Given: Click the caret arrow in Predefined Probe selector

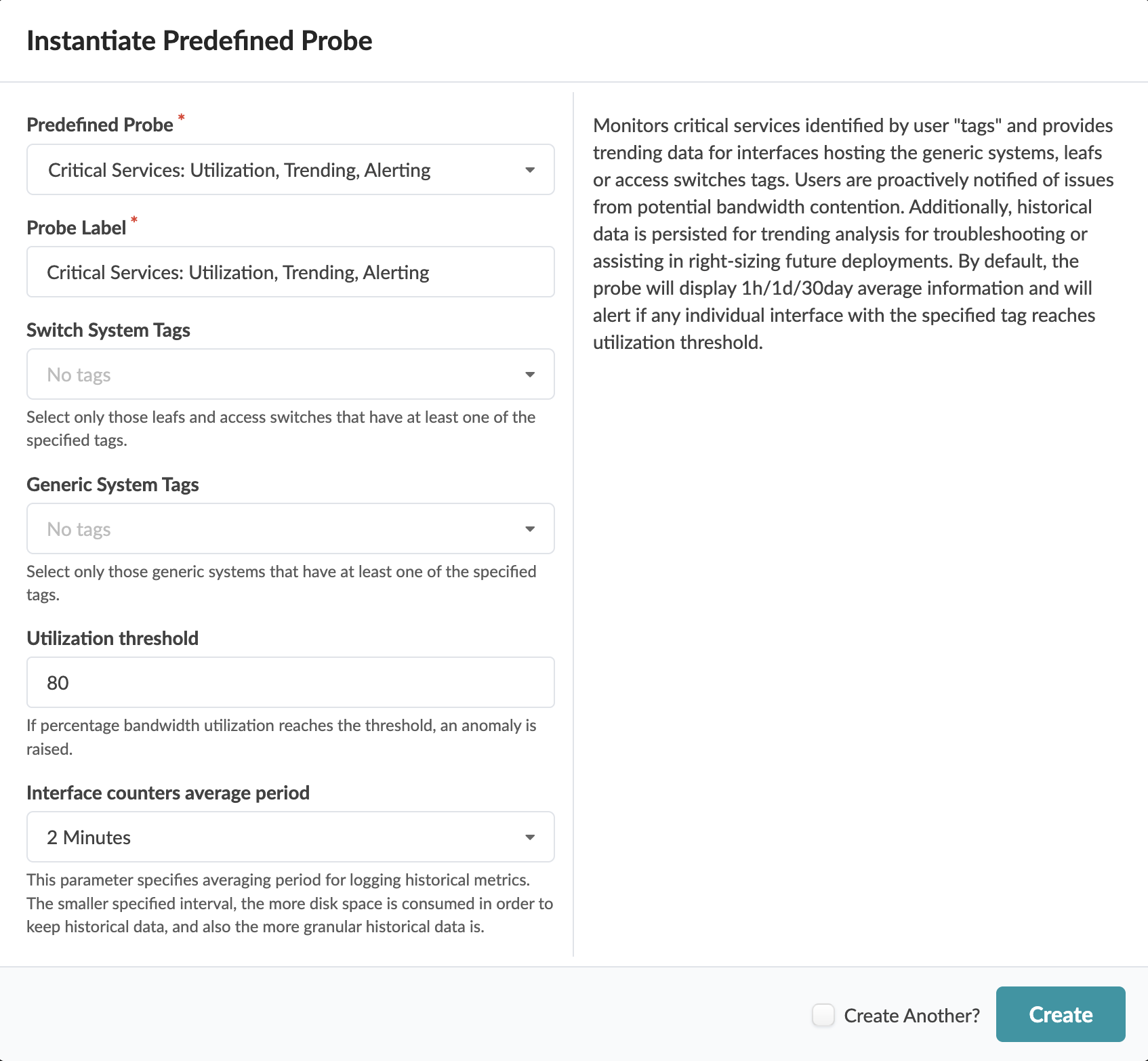Looking at the screenshot, I should (x=530, y=170).
